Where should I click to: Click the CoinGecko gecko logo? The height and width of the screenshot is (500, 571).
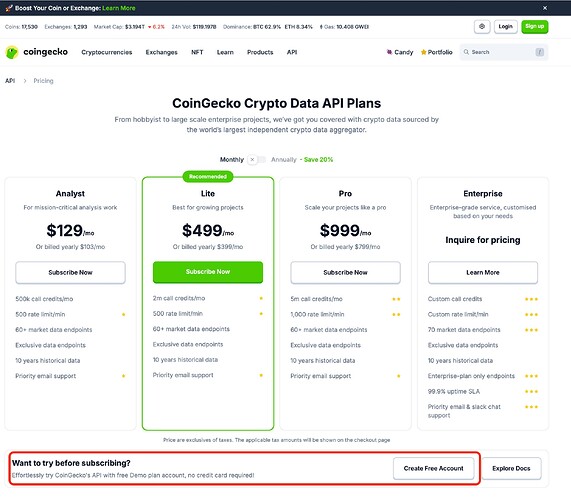[x=12, y=52]
